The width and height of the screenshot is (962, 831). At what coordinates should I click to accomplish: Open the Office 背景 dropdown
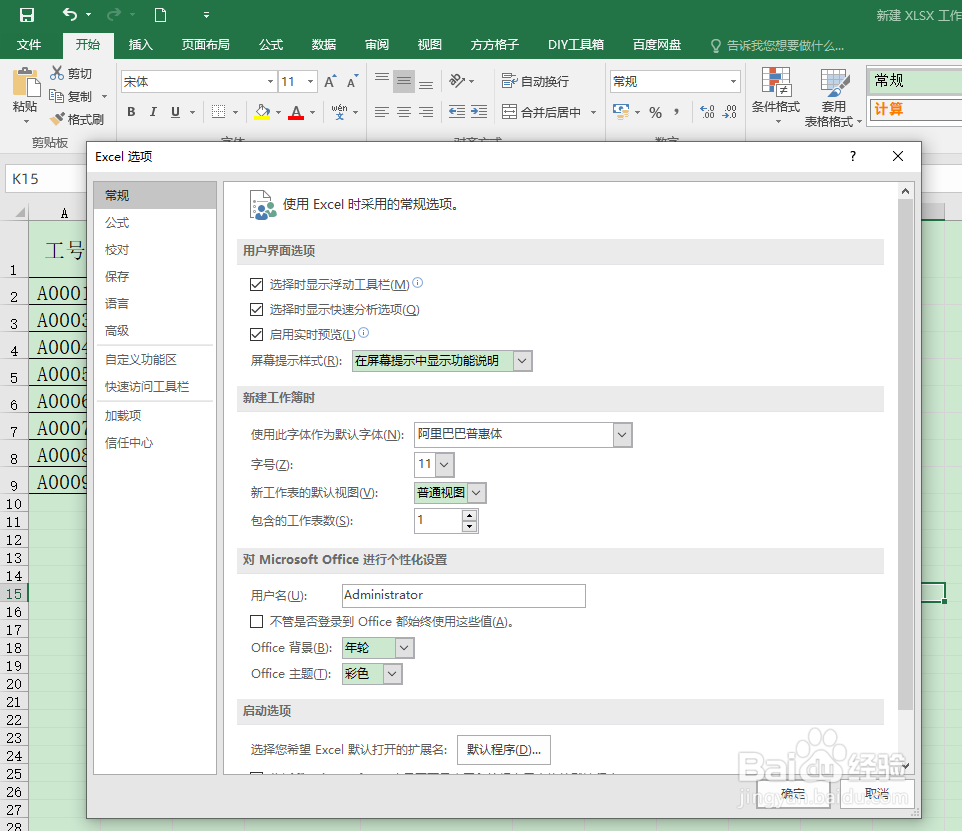[404, 648]
